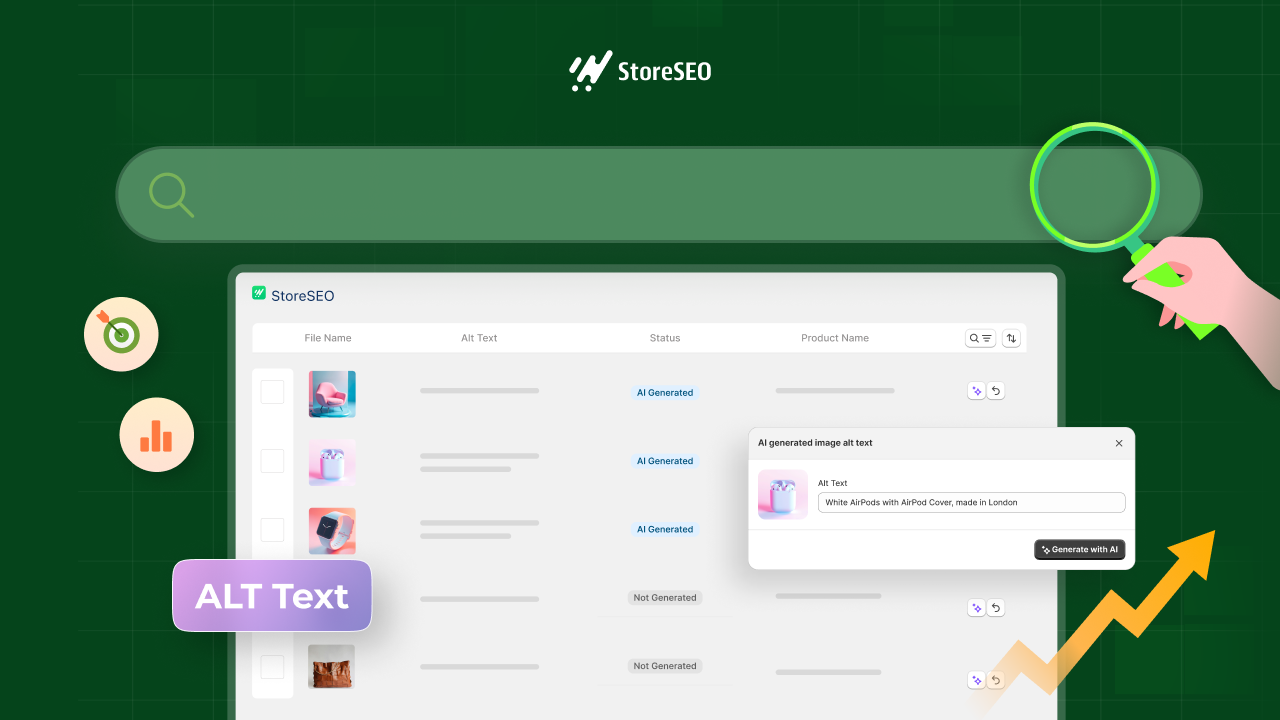The width and height of the screenshot is (1280, 720).
Task: Tick the checkbox for the AirPods row
Action: coord(272,461)
